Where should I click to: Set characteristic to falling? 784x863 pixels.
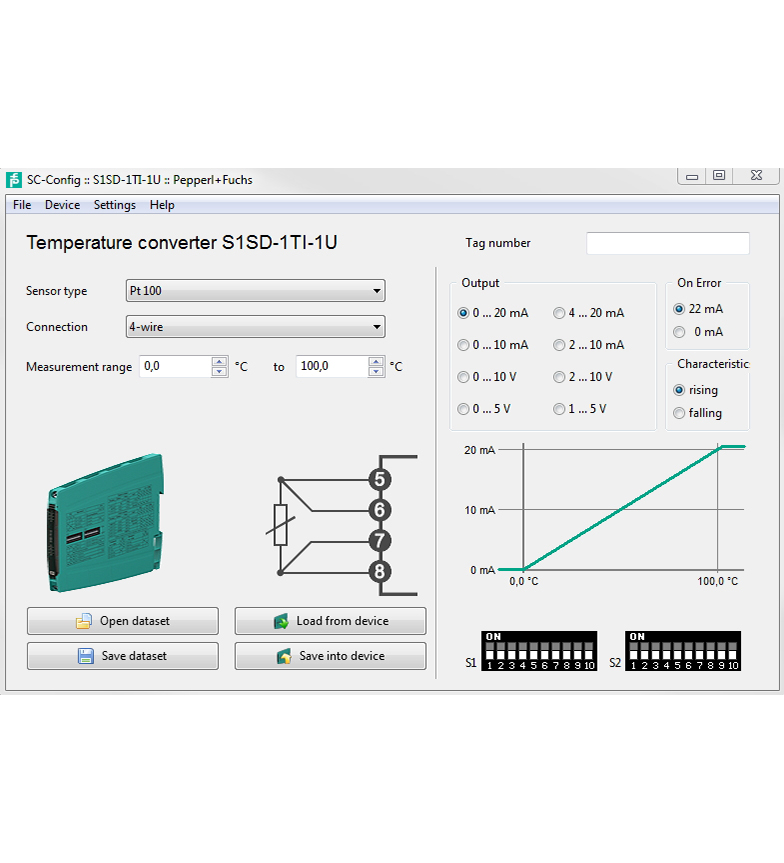(680, 413)
